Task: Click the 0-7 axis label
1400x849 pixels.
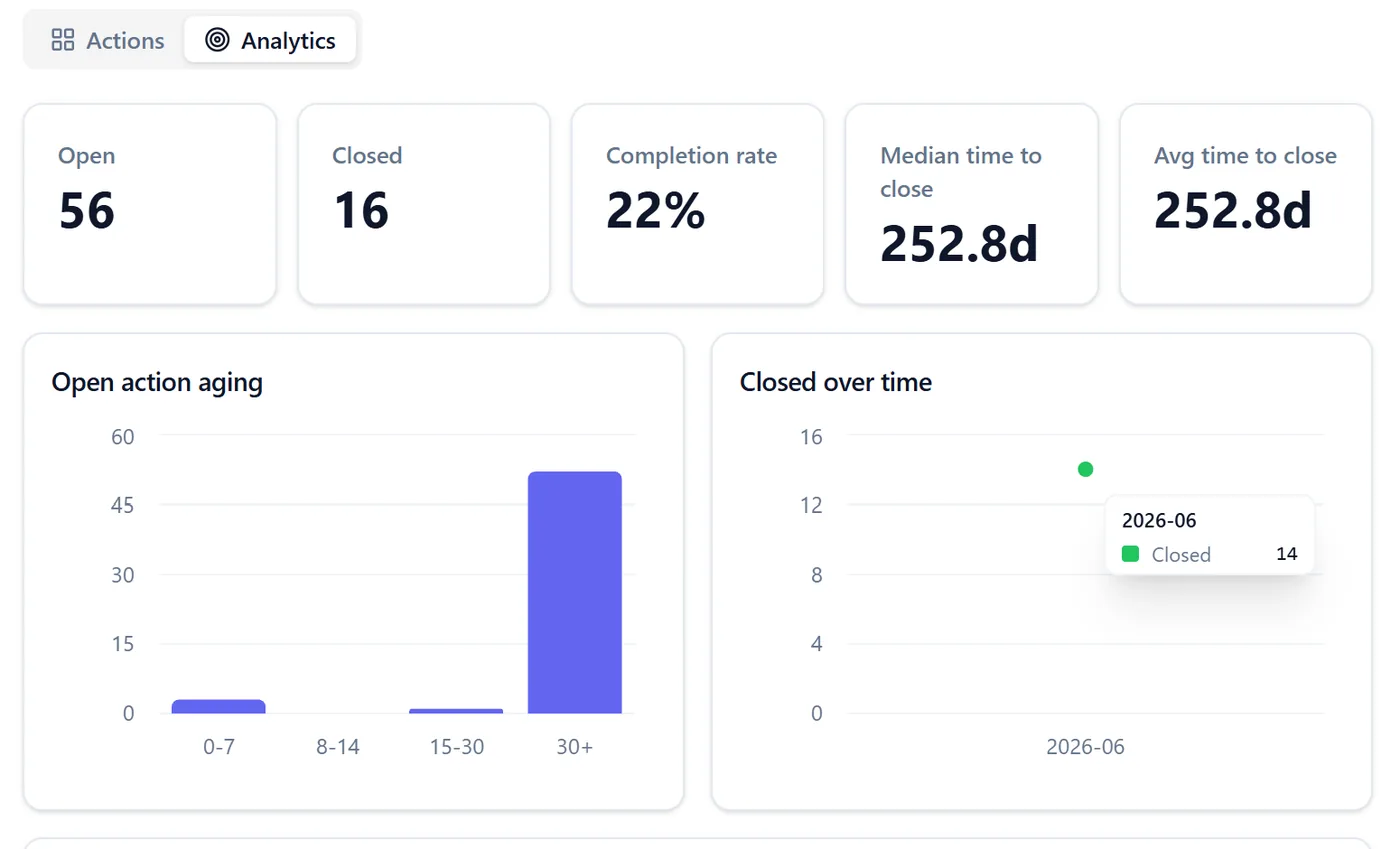Action: click(x=218, y=747)
